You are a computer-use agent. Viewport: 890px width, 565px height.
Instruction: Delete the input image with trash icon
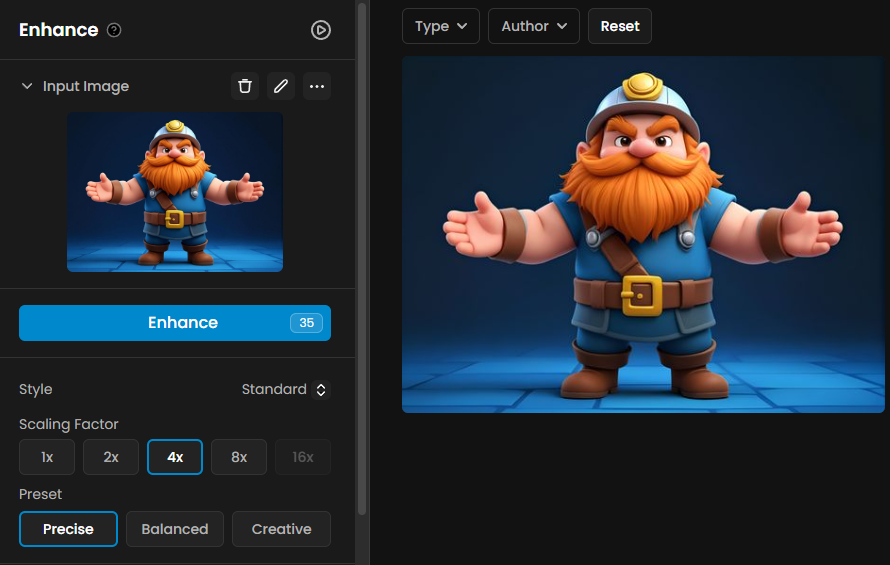(245, 86)
